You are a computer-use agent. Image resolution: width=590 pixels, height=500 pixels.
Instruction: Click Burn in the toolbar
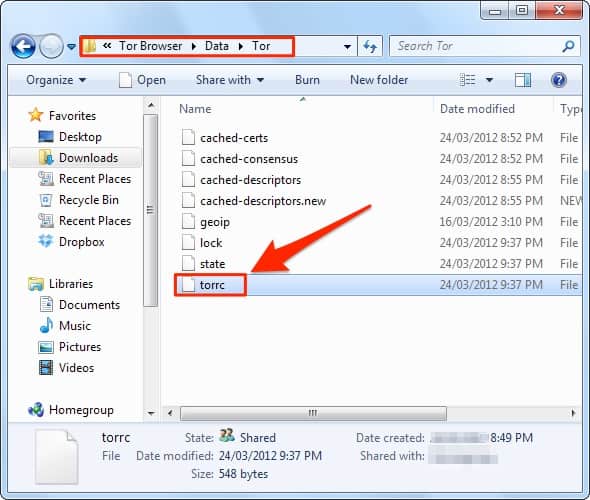point(307,80)
